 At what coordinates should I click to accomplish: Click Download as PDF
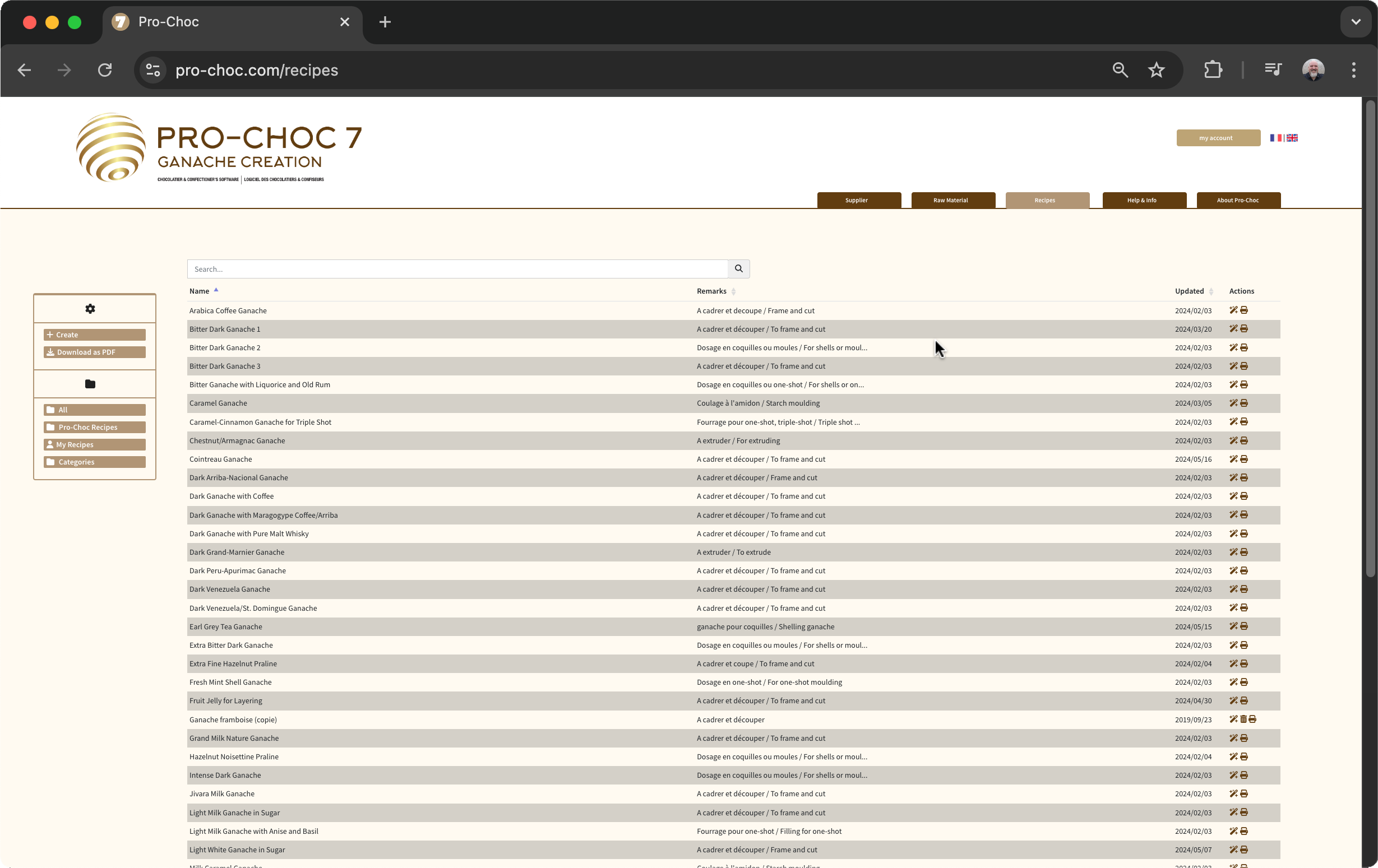coord(94,352)
